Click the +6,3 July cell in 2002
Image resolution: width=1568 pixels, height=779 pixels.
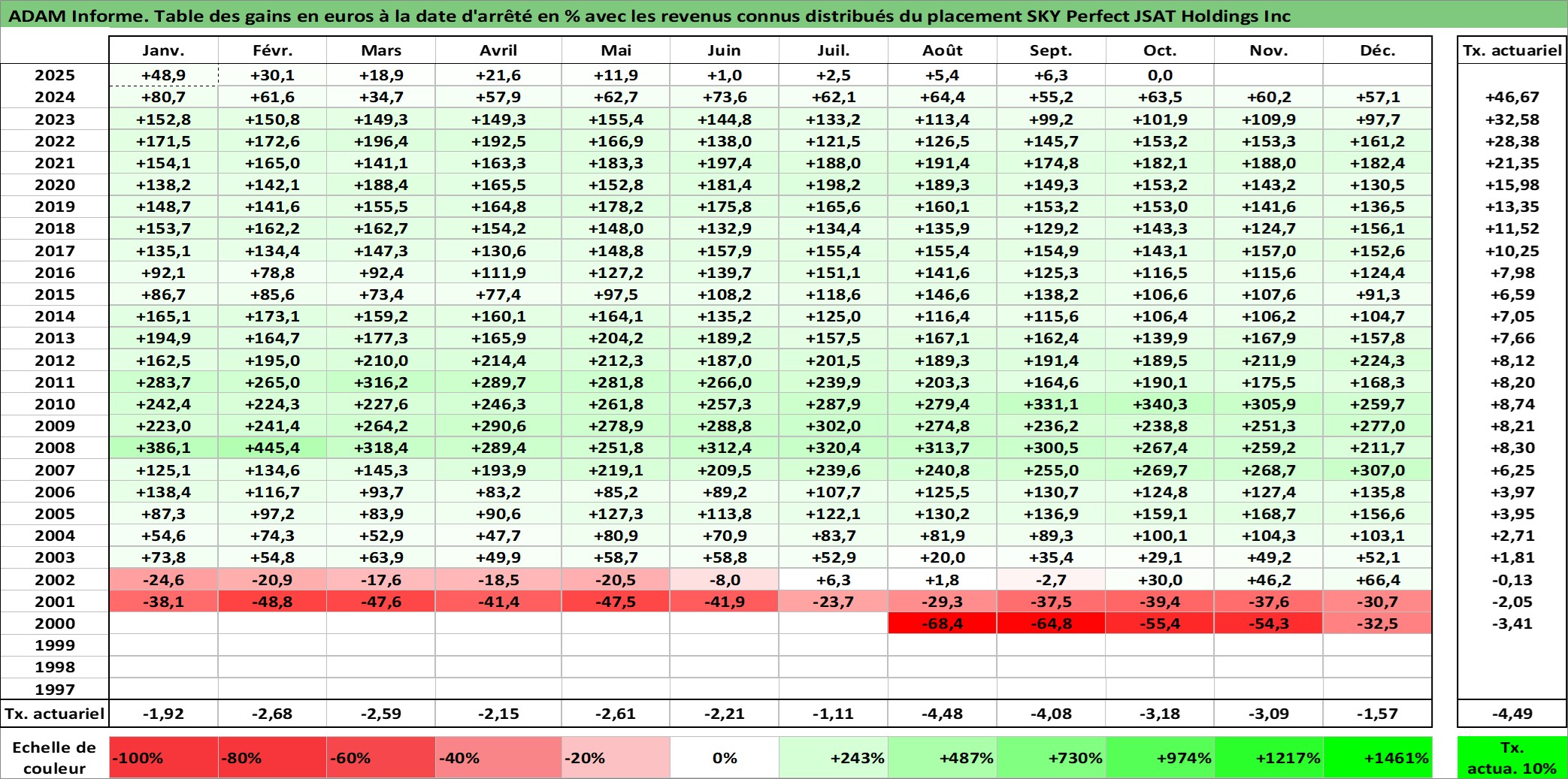point(834,580)
